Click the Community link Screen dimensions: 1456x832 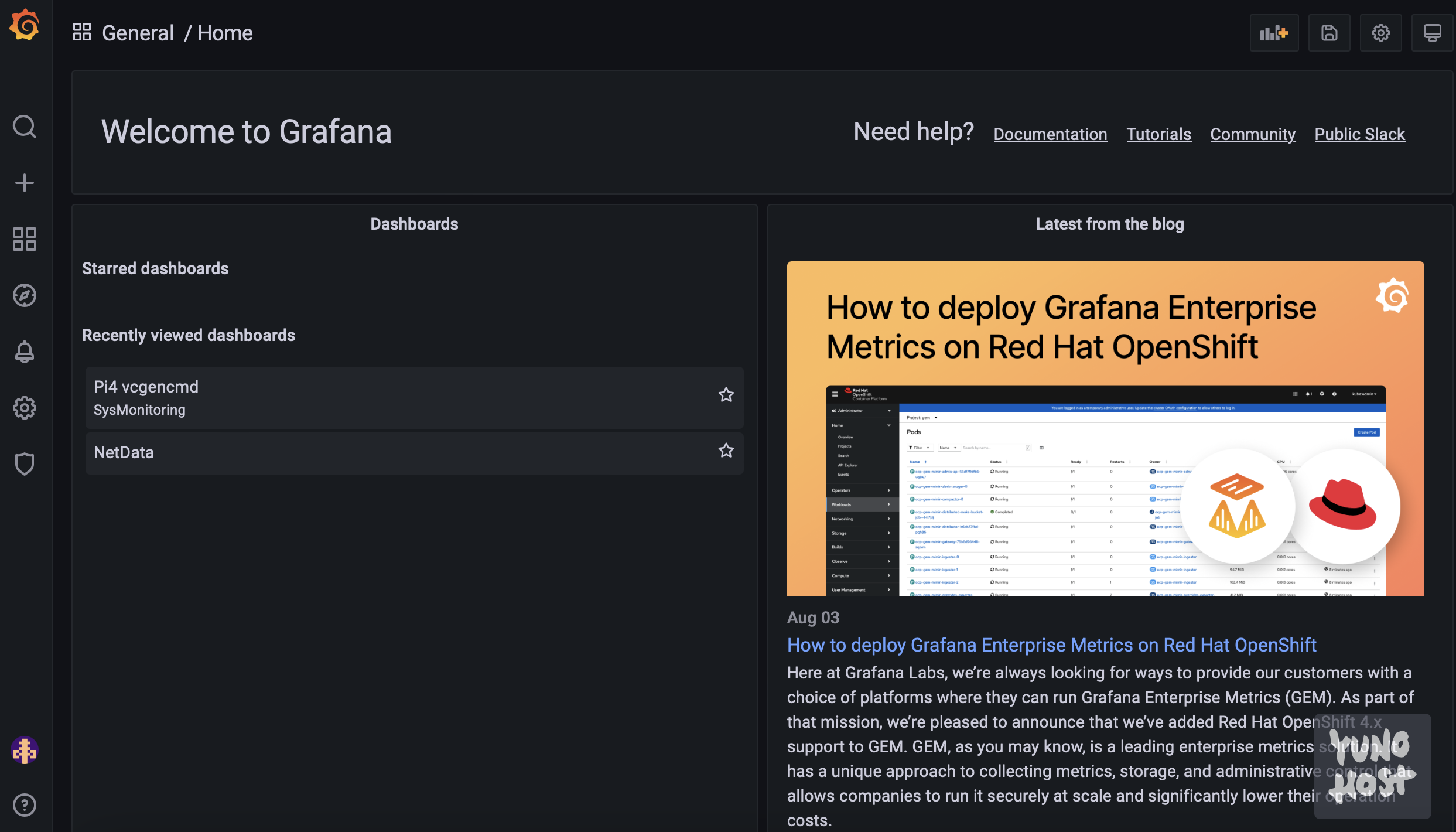(x=1253, y=134)
